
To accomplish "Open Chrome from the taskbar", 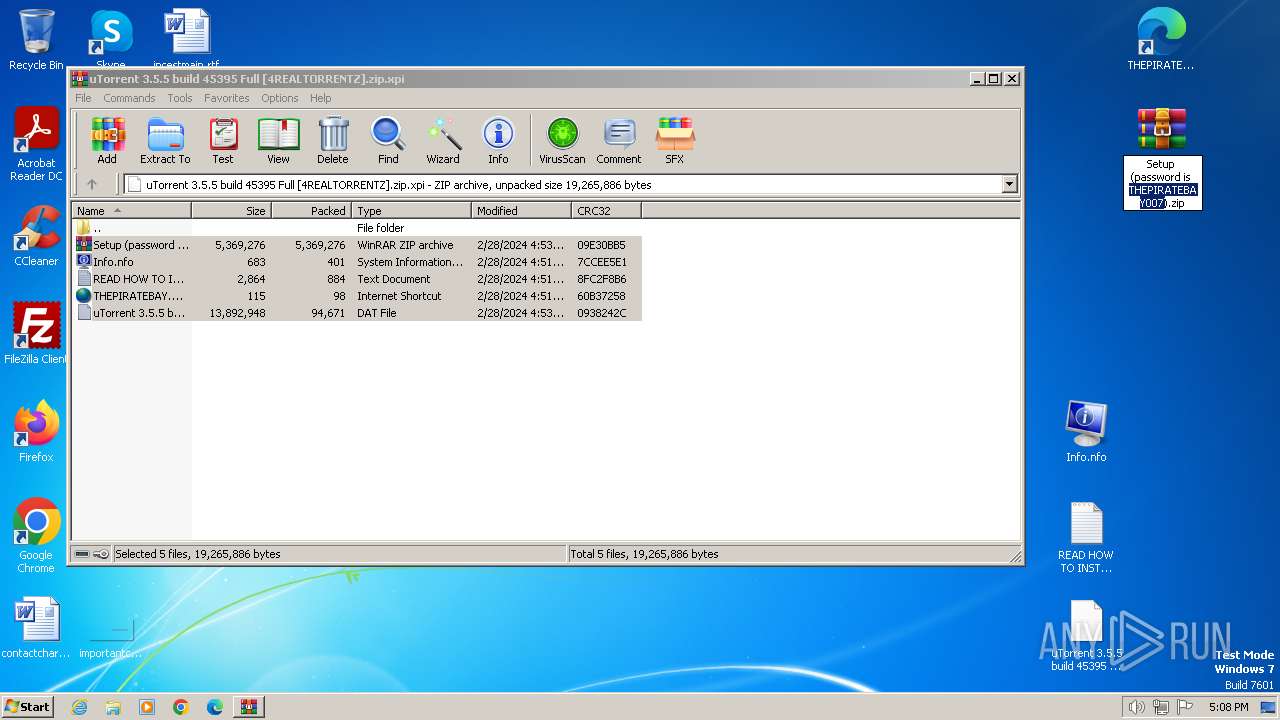I will [181, 707].
